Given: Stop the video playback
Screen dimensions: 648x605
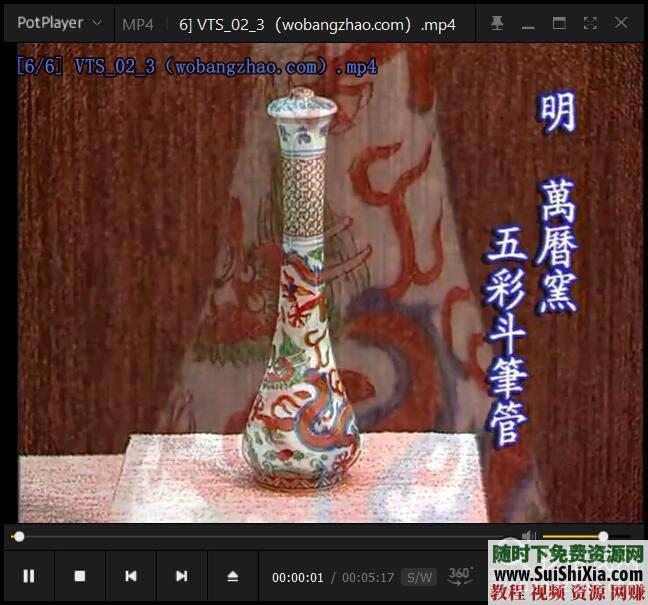Looking at the screenshot, I should point(79,576).
